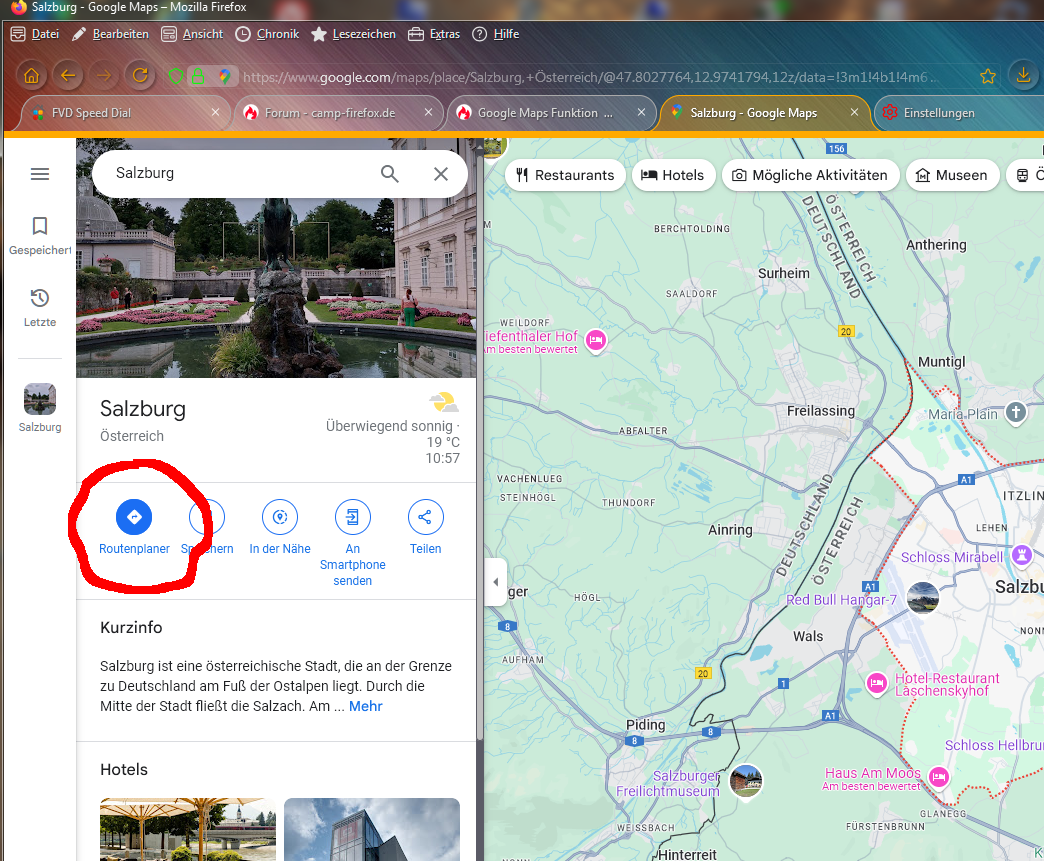This screenshot has height=861, width=1044.
Task: Filter map by Hotels
Action: pos(673,175)
